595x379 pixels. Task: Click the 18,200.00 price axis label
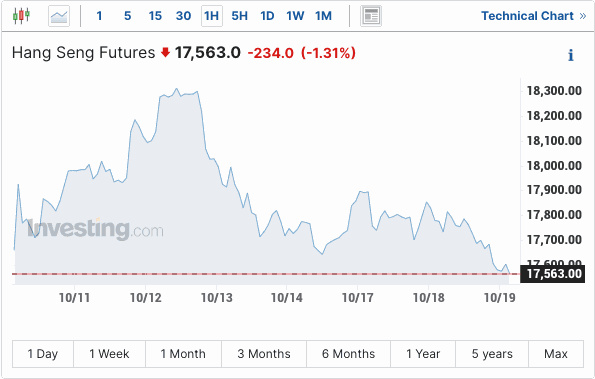click(554, 116)
